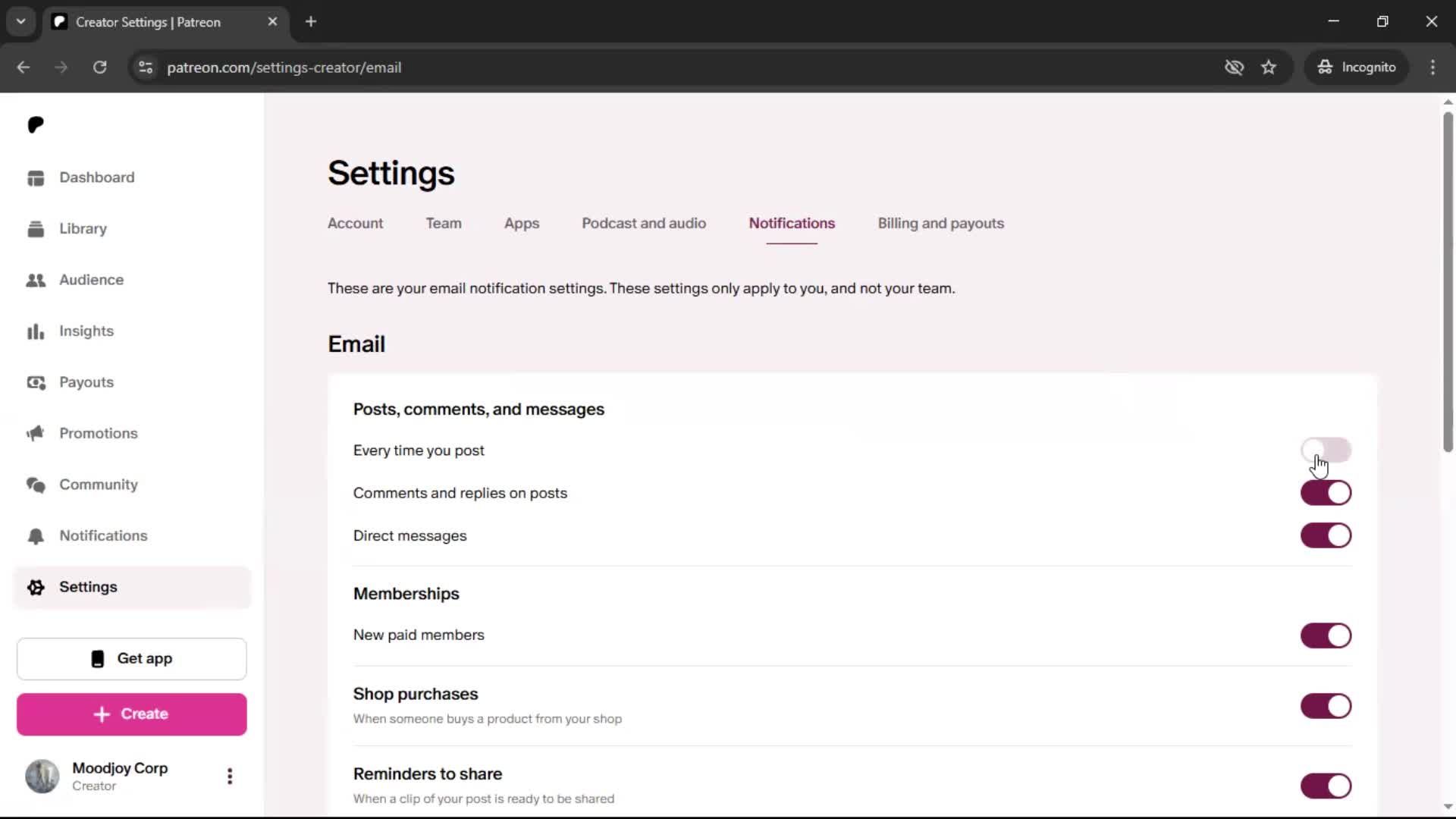Click the 'Posts, comments, and messages' heading
This screenshot has width=1456, height=819.
click(x=479, y=409)
